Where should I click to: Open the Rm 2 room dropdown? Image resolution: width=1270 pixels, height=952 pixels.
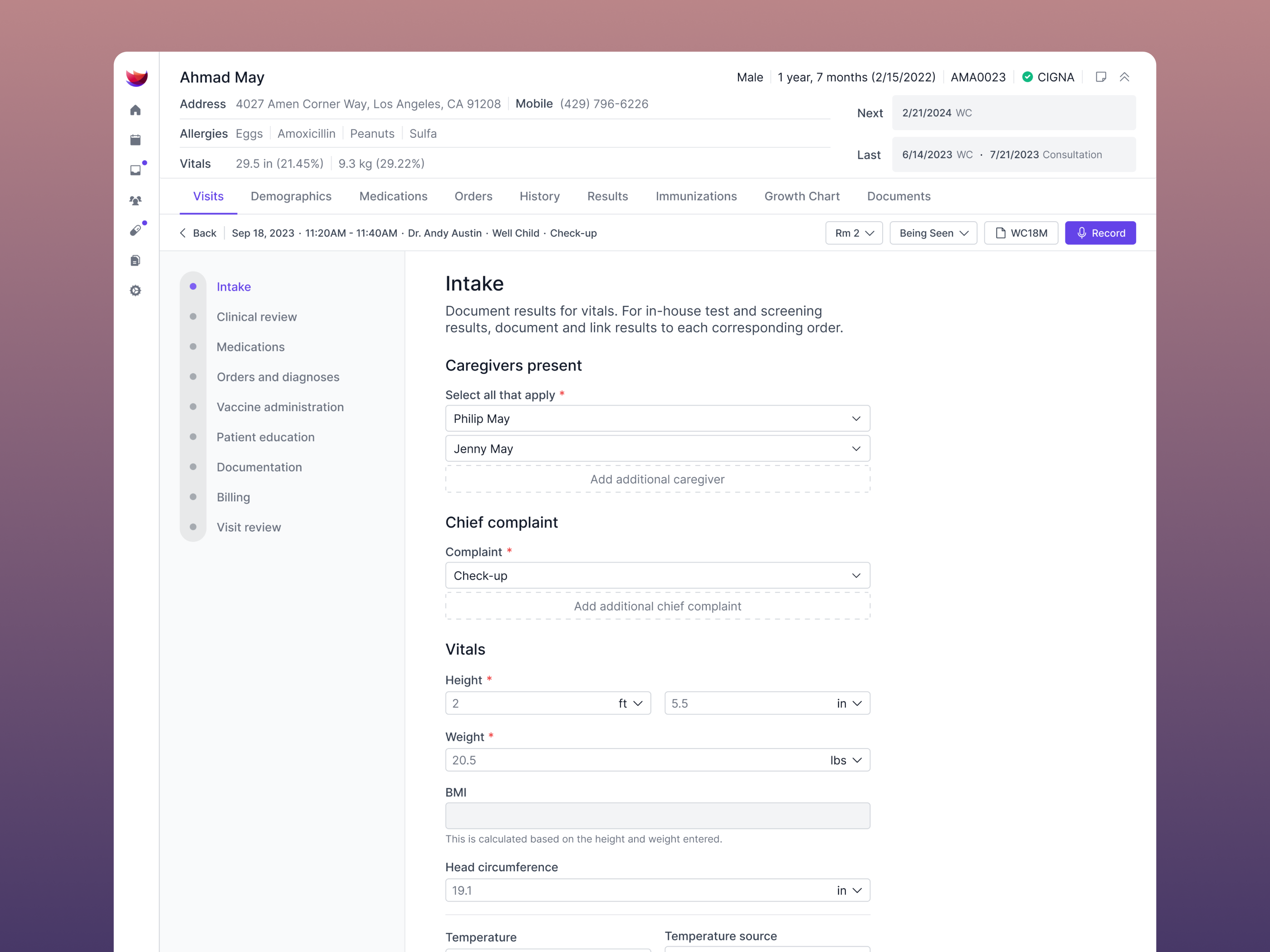(854, 233)
